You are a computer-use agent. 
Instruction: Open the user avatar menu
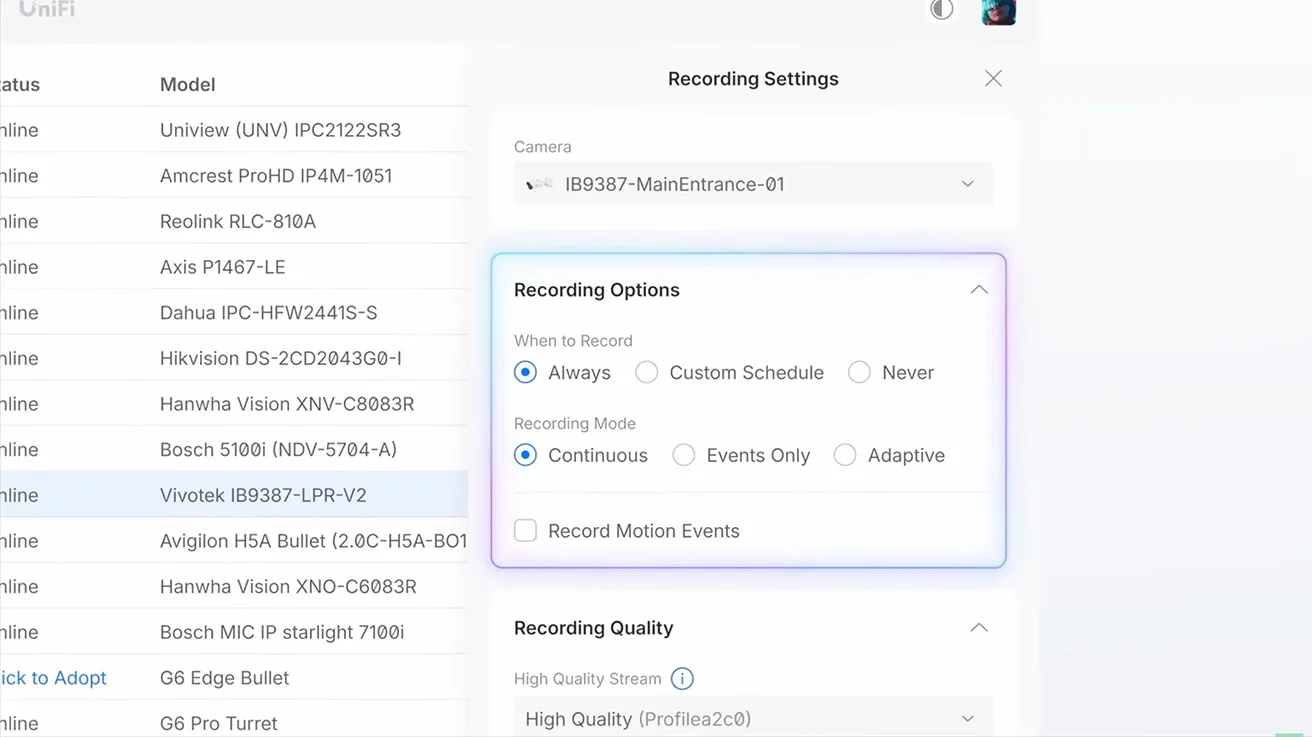[x=998, y=11]
